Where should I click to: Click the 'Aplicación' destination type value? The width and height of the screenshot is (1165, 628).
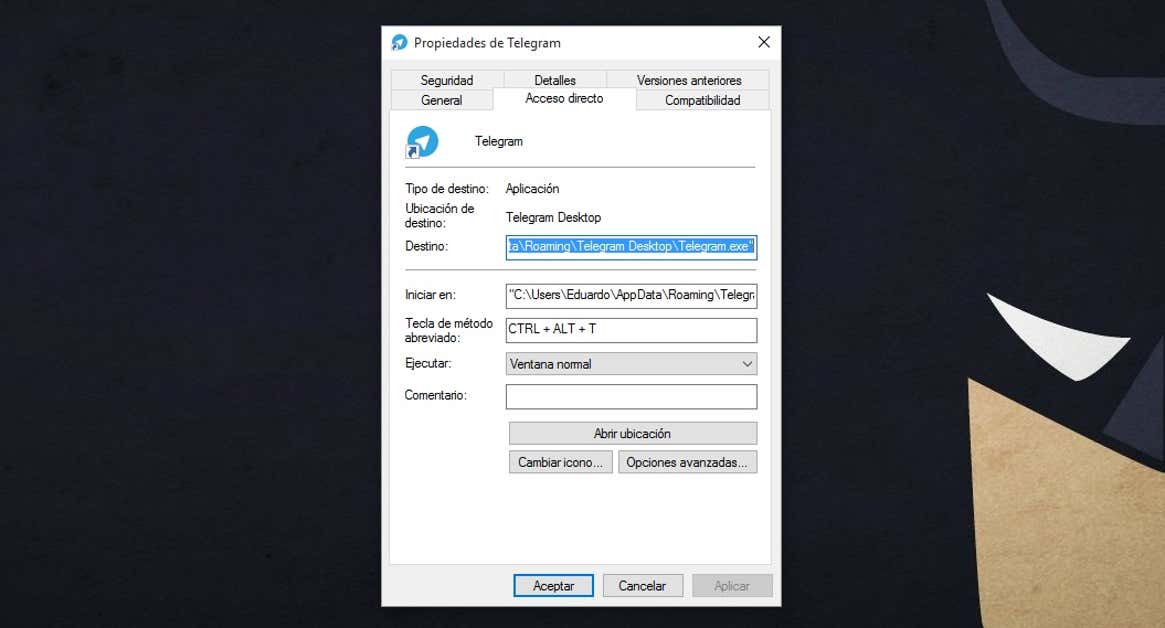pyautogui.click(x=532, y=189)
